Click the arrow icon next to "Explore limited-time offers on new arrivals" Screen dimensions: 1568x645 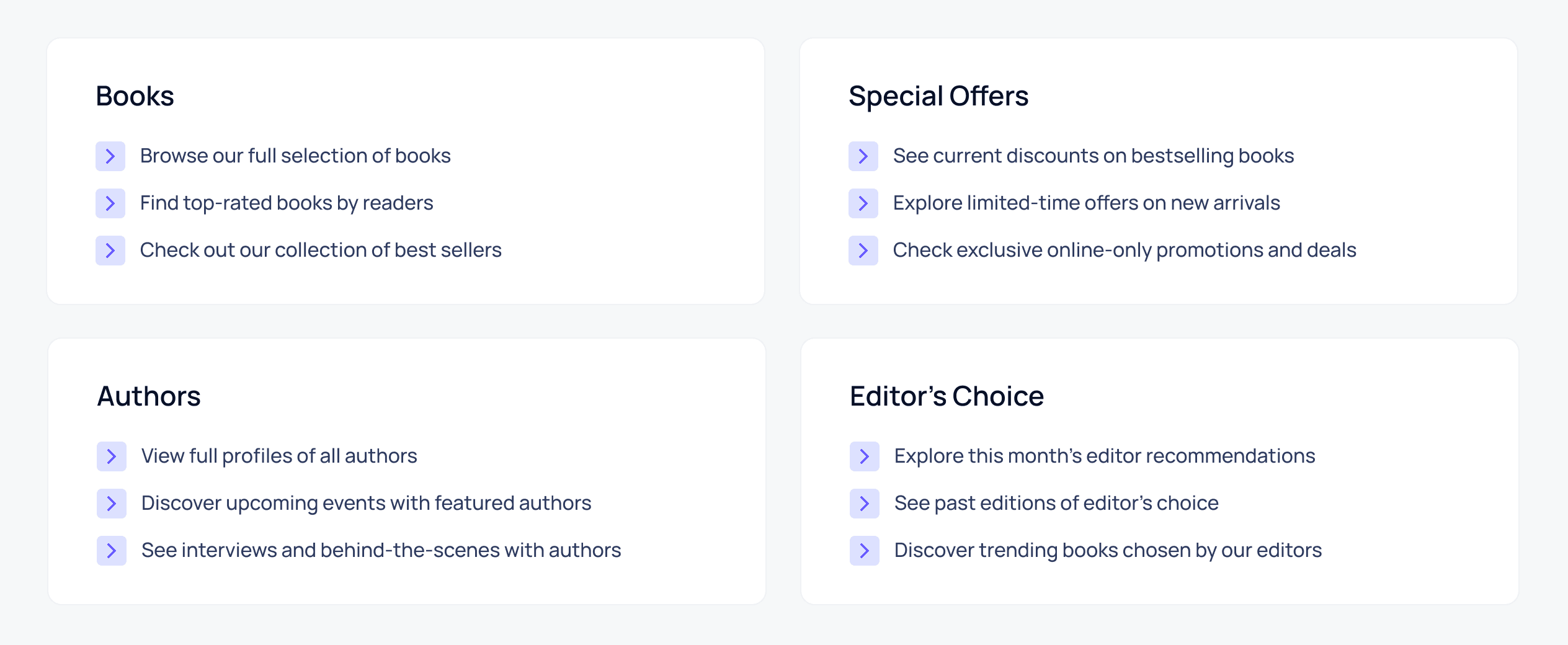(863, 203)
